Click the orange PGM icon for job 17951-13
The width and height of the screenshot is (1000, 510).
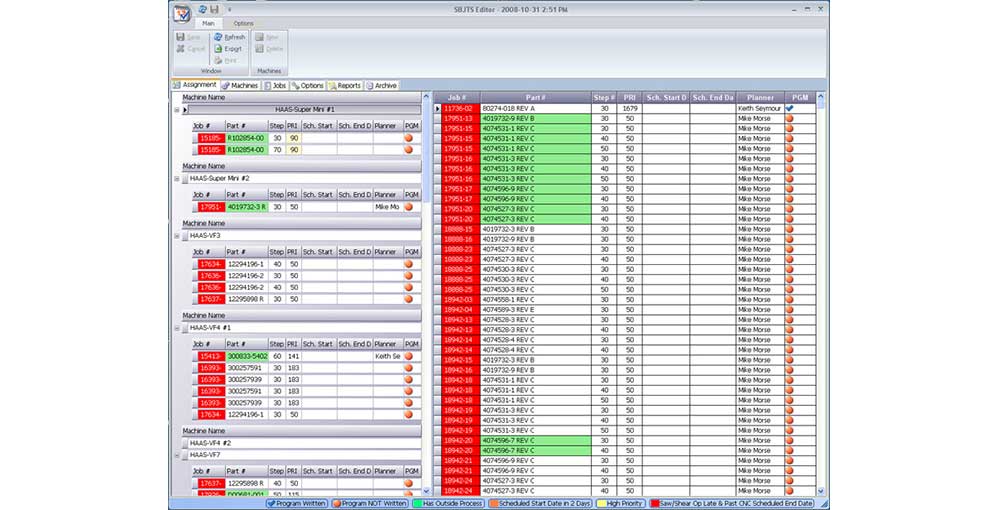tap(790, 119)
